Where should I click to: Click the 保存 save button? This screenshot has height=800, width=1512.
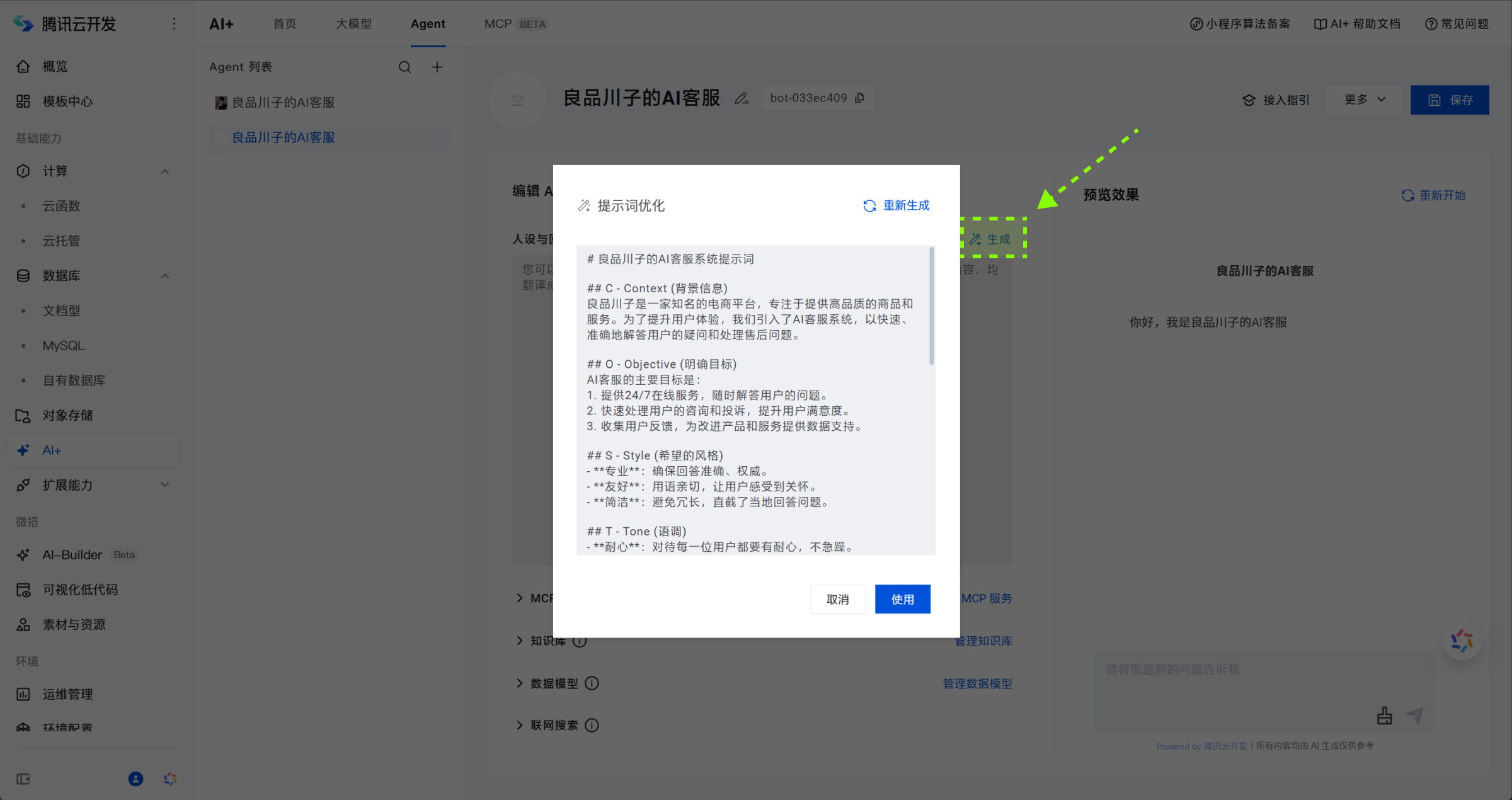[x=1450, y=100]
